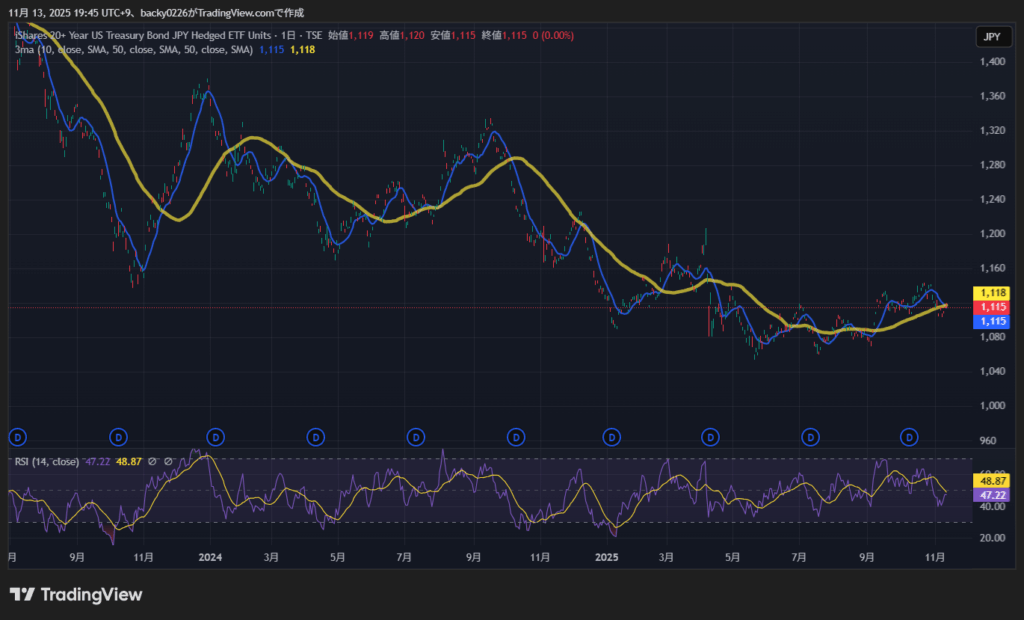Screen dimensions: 1024x620
Task: Click the yellow 1,118 price axis label
Action: 992,292
